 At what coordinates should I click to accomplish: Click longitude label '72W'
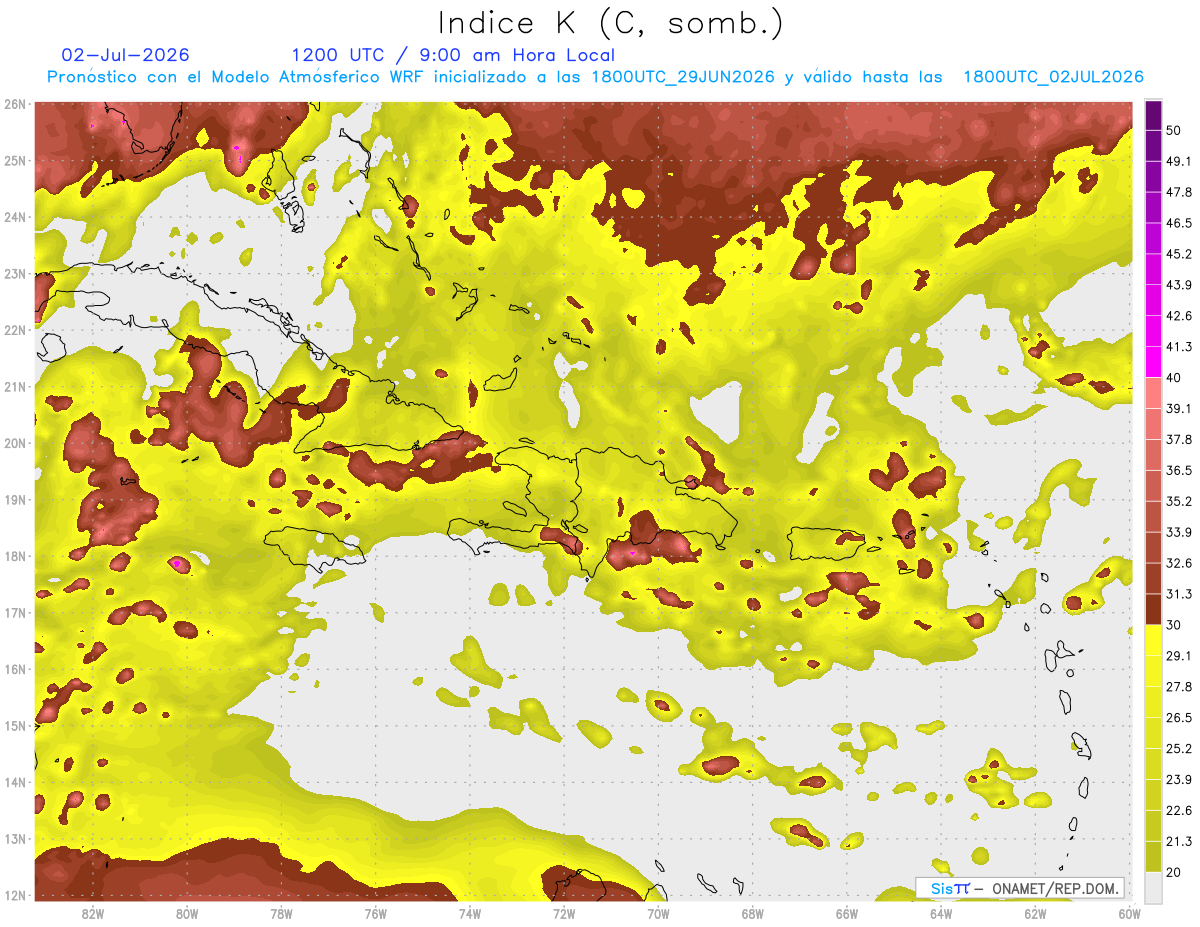tap(564, 914)
